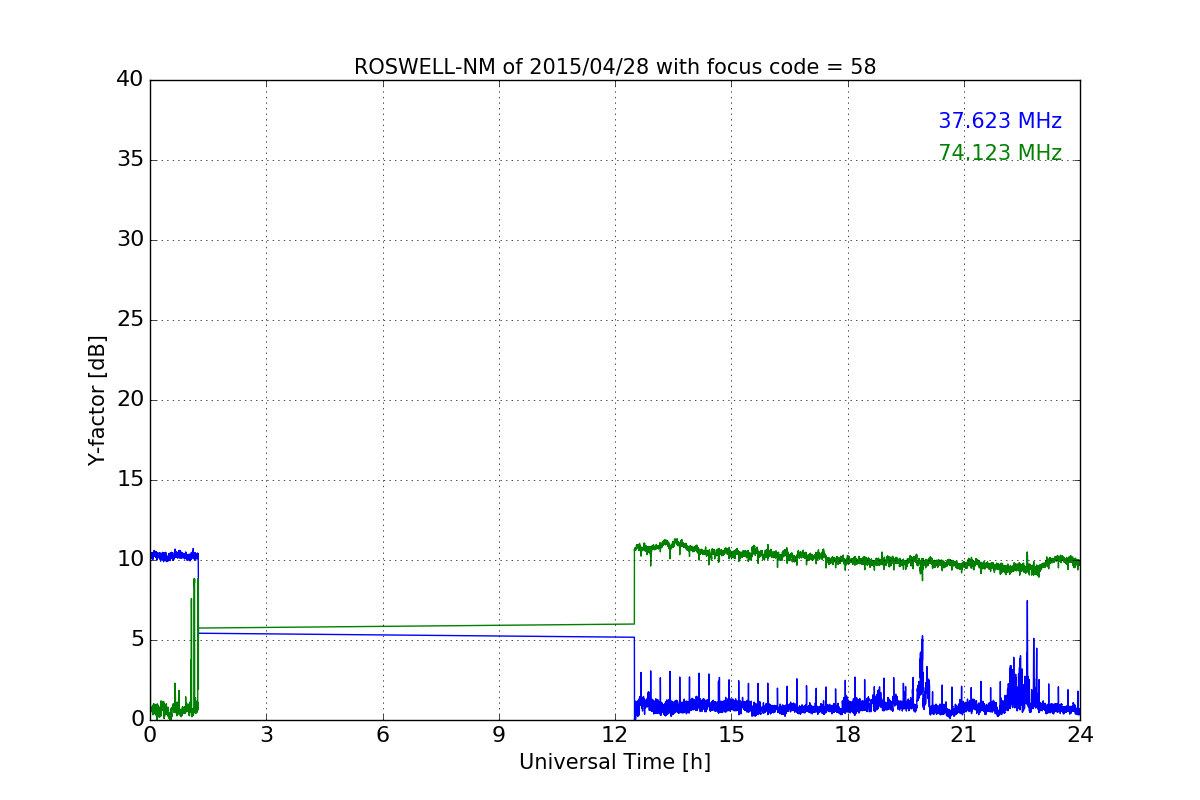
Task: Click the y-axis tick label 15
Action: [x=130, y=480]
